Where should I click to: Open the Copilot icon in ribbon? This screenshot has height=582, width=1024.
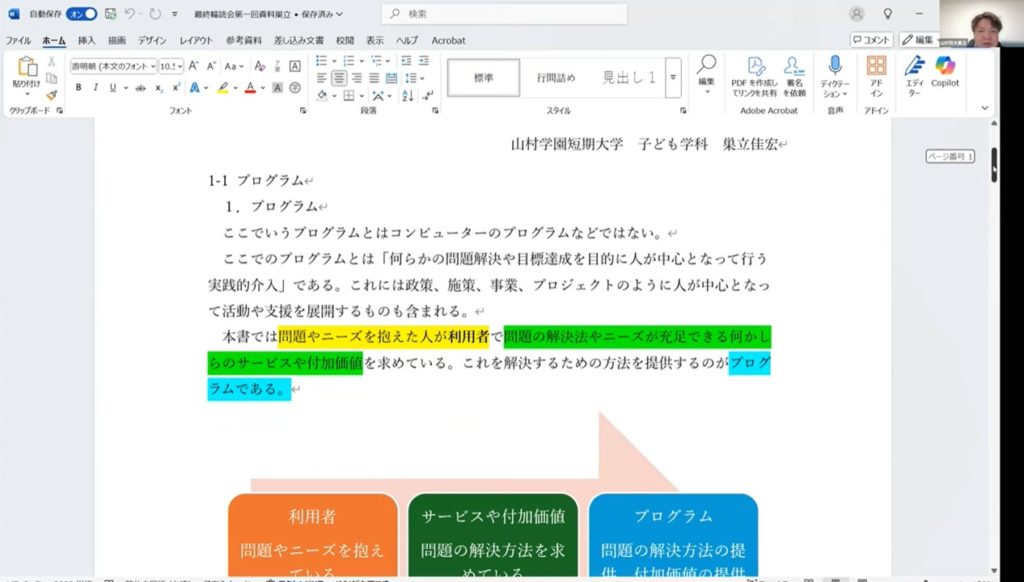pos(944,72)
